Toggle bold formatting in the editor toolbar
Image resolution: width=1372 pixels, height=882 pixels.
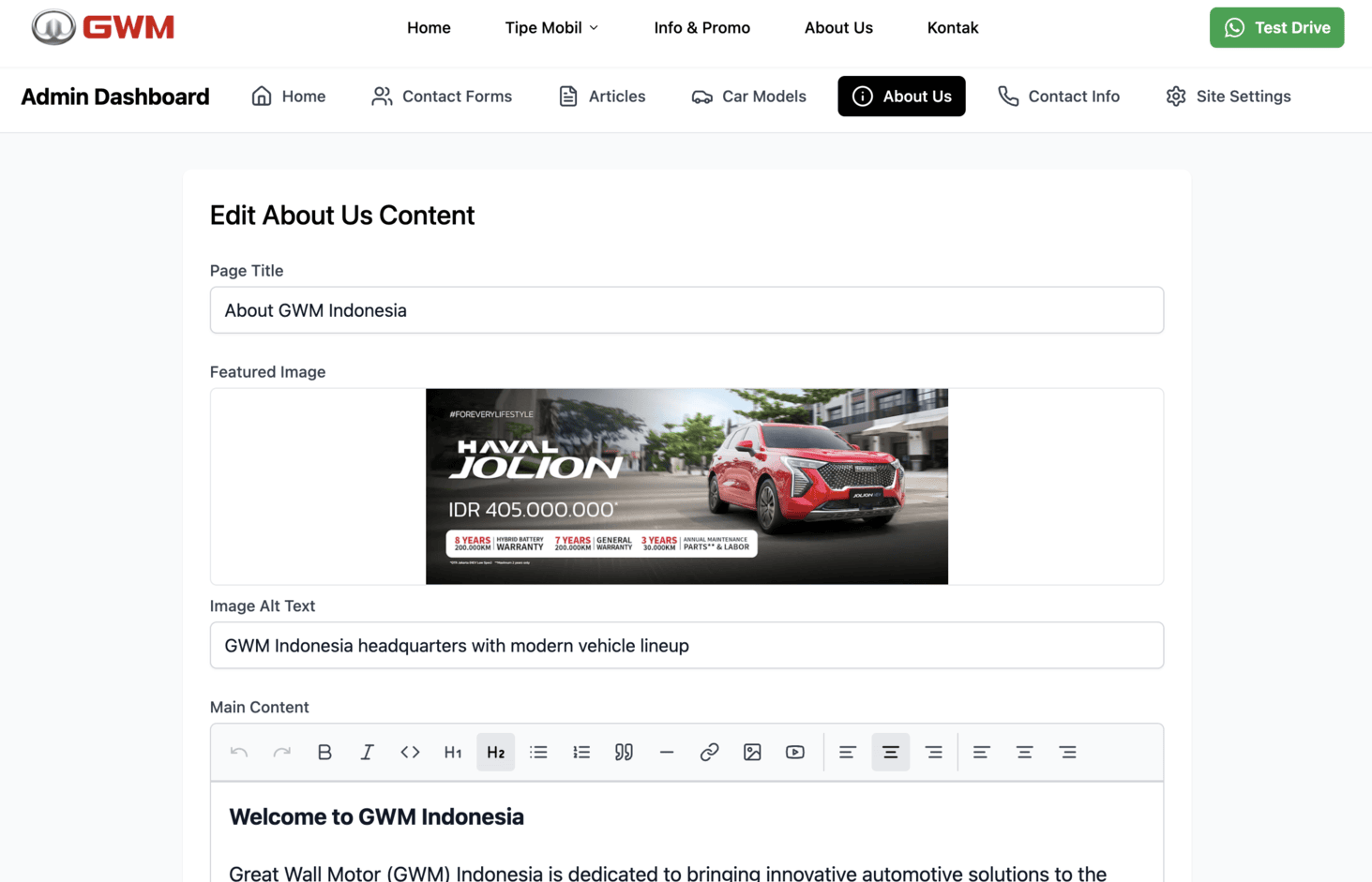(324, 752)
